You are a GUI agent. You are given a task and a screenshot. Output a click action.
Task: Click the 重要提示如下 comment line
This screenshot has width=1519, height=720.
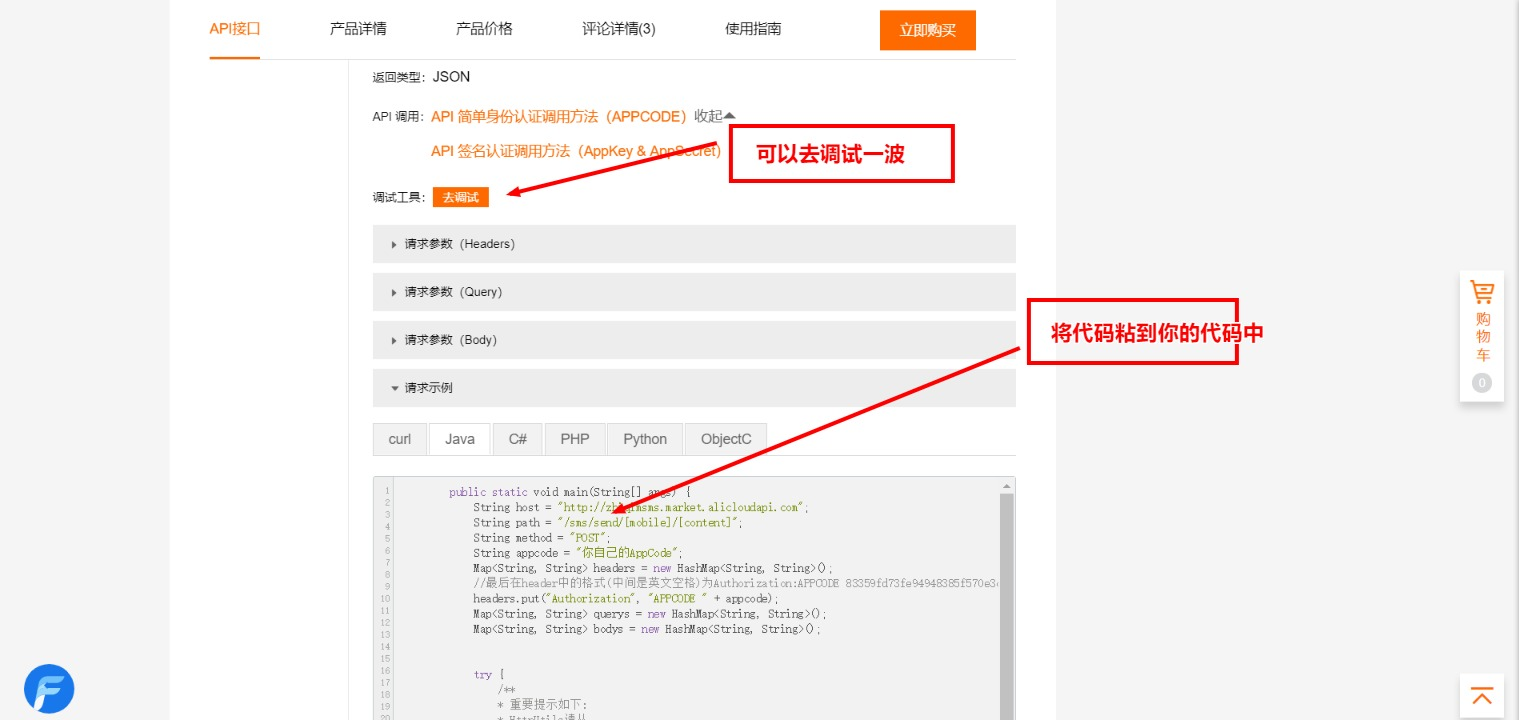click(x=543, y=704)
